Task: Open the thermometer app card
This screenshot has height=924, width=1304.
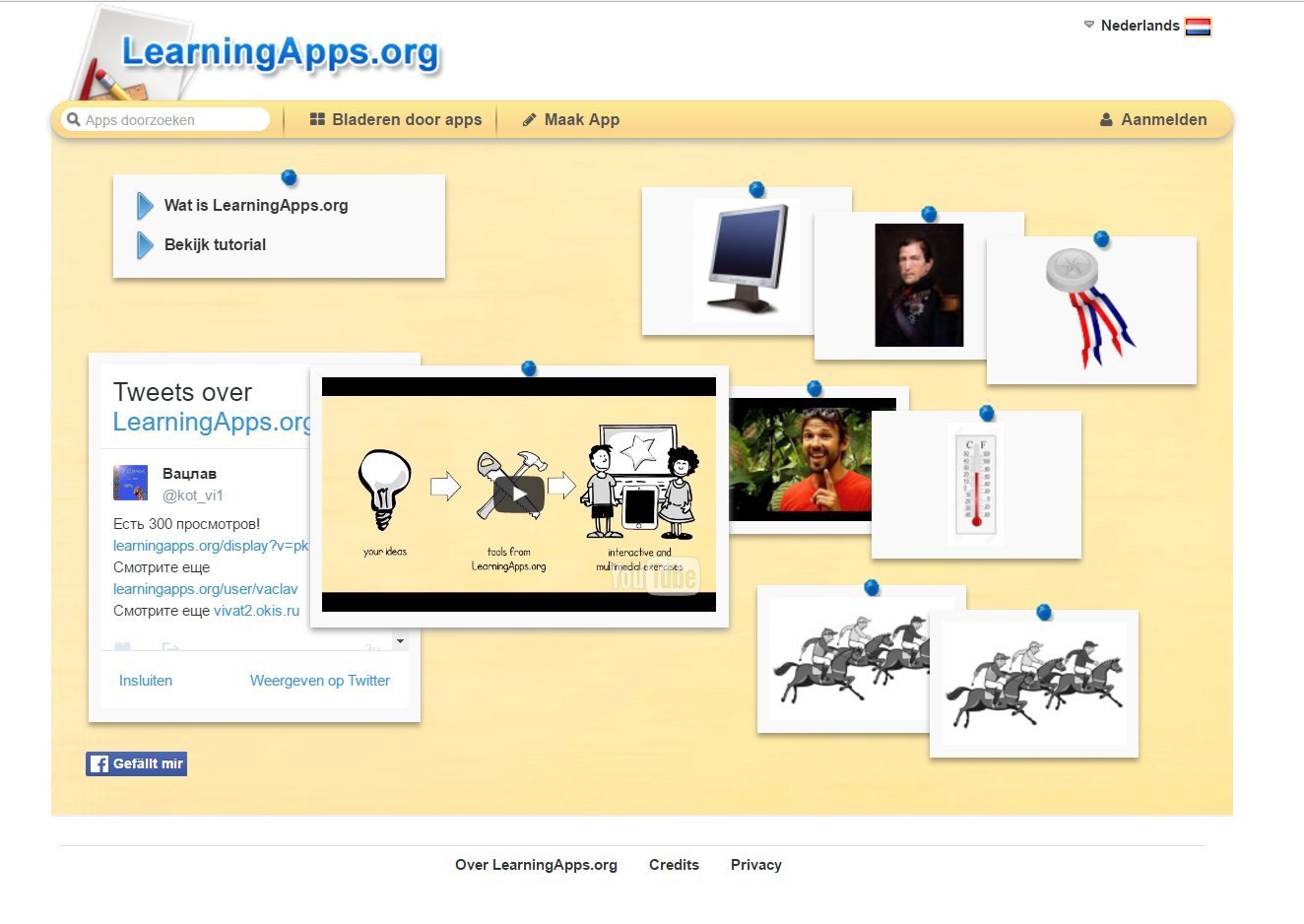Action: (x=976, y=485)
